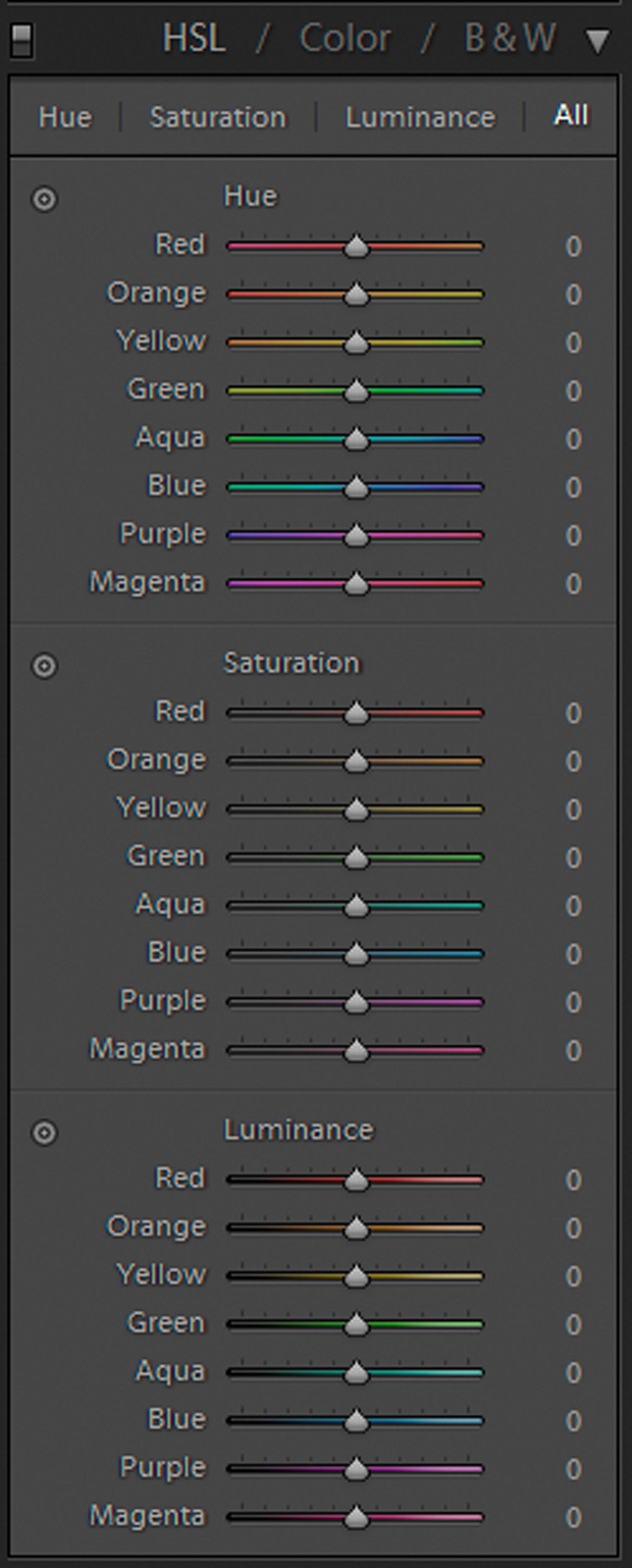
Task: Click the Hue Aqua value field
Action: [573, 439]
